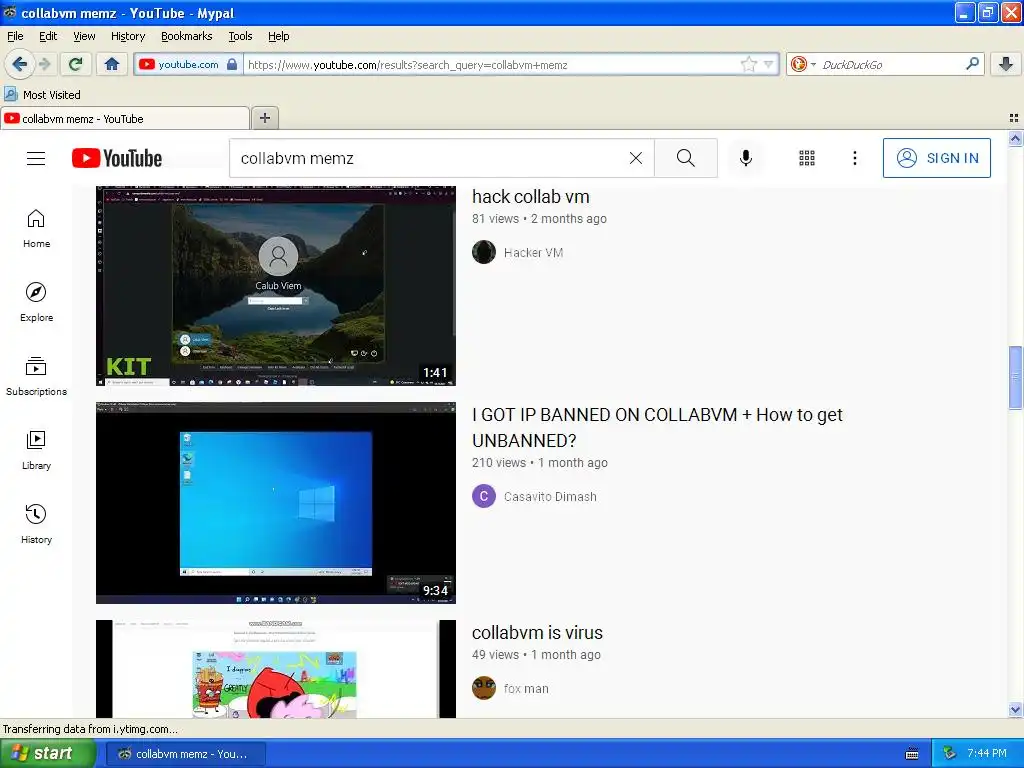Viewport: 1024px width, 768px height.
Task: Open Explore in YouTube sidebar
Action: tap(36, 302)
